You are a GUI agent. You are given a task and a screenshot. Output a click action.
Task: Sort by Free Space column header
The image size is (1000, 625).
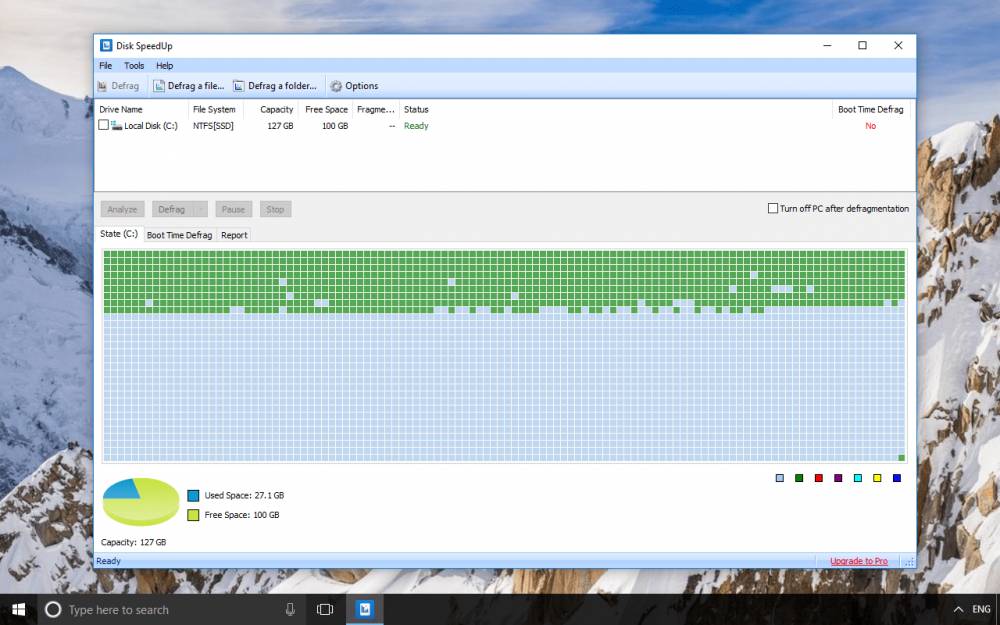(x=325, y=110)
